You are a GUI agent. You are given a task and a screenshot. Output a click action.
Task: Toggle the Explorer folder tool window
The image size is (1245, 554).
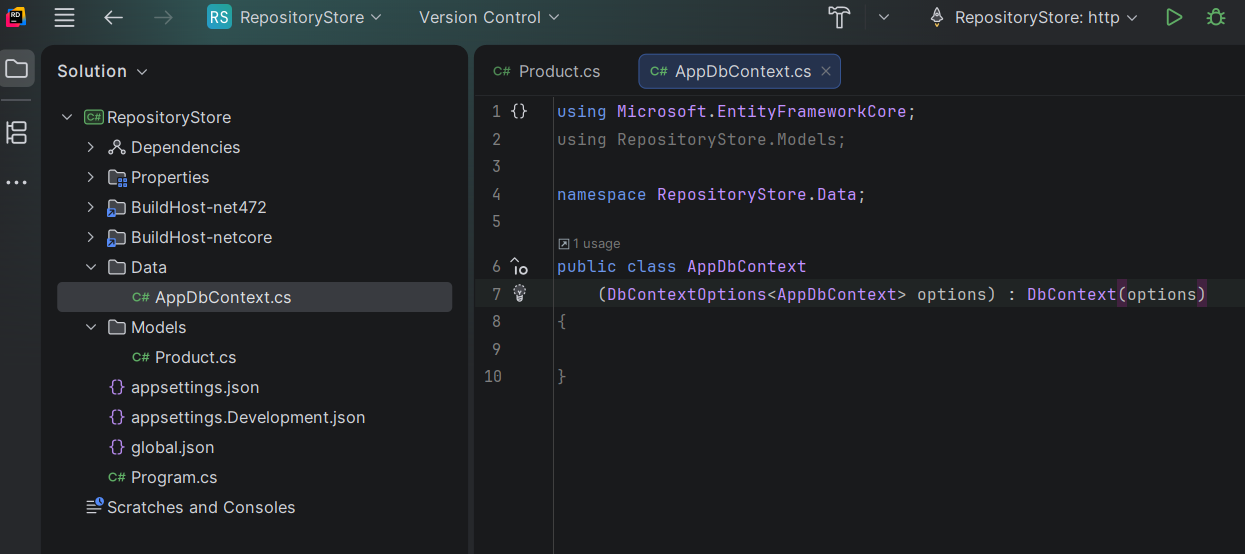[x=16, y=69]
